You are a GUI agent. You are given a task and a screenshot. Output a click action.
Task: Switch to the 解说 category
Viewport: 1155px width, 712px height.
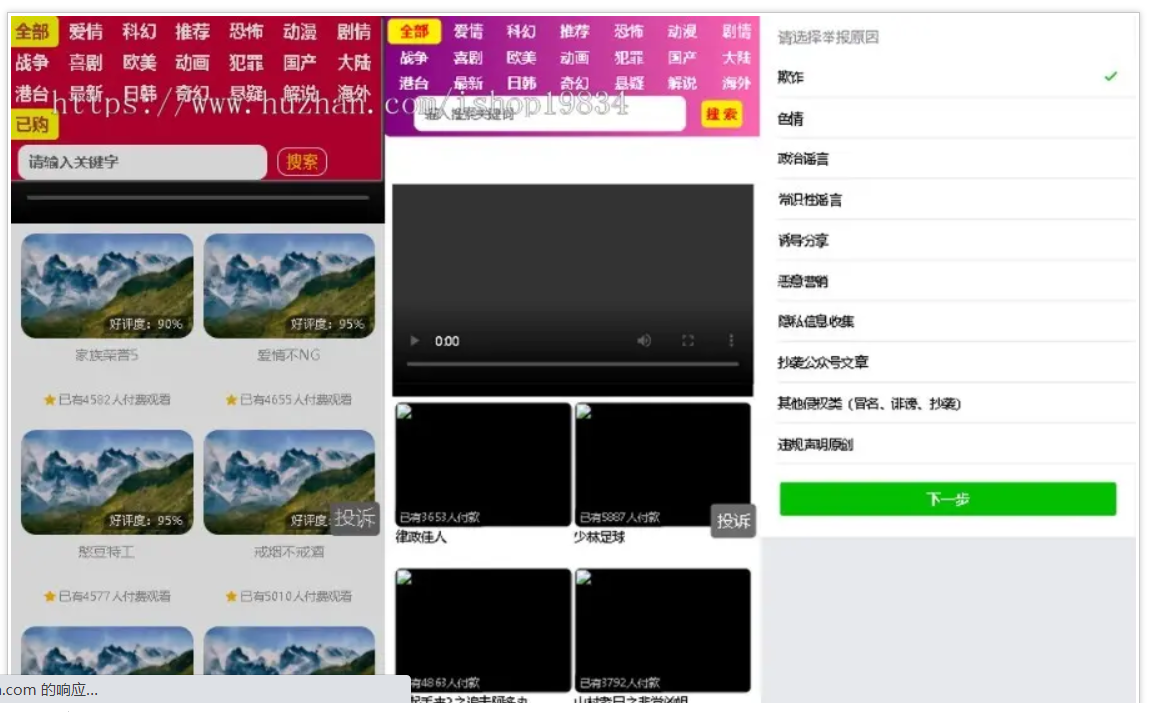[299, 89]
